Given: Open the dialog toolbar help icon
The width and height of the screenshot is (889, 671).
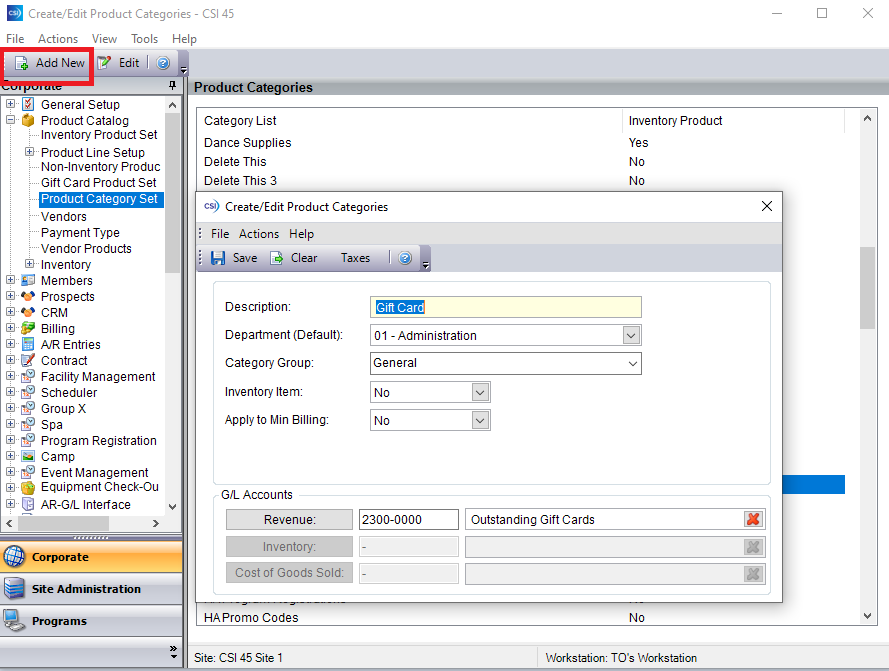Looking at the screenshot, I should point(405,258).
